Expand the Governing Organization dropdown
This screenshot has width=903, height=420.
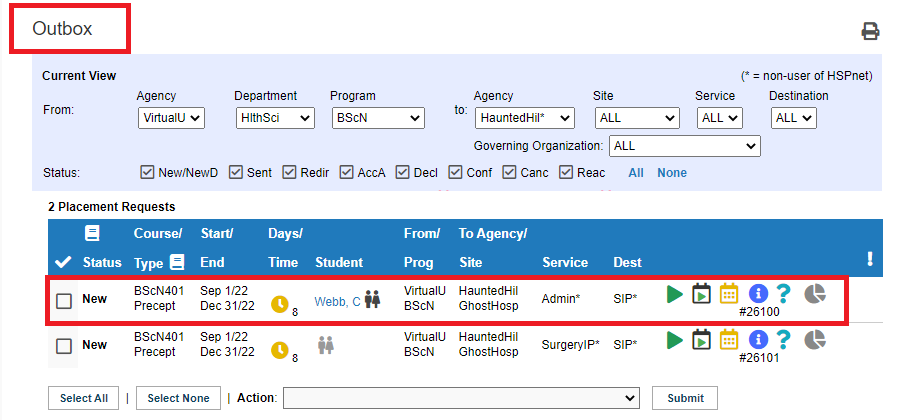684,146
